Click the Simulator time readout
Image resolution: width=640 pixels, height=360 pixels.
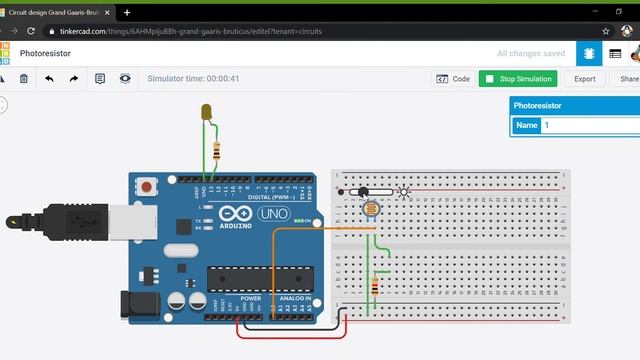193,78
